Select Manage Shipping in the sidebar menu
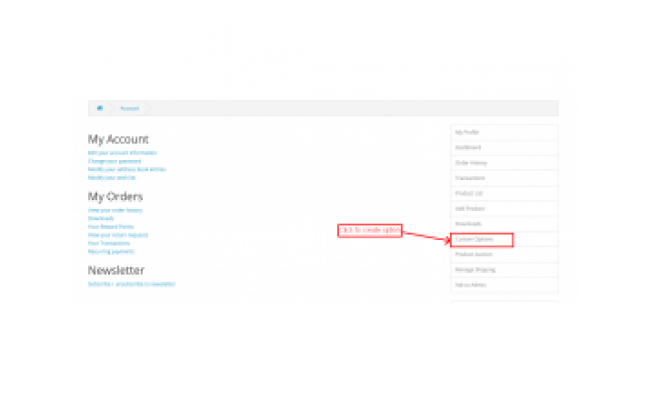The height and width of the screenshot is (400, 650). click(x=504, y=270)
